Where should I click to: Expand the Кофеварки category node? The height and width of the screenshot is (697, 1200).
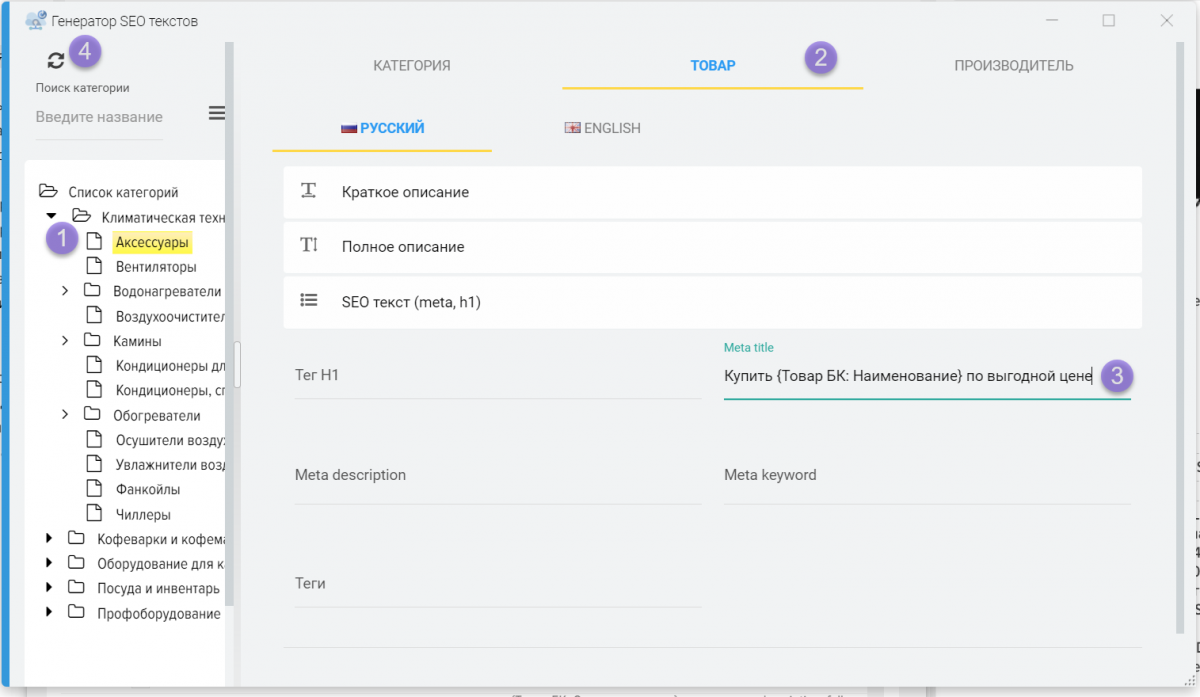(x=49, y=538)
